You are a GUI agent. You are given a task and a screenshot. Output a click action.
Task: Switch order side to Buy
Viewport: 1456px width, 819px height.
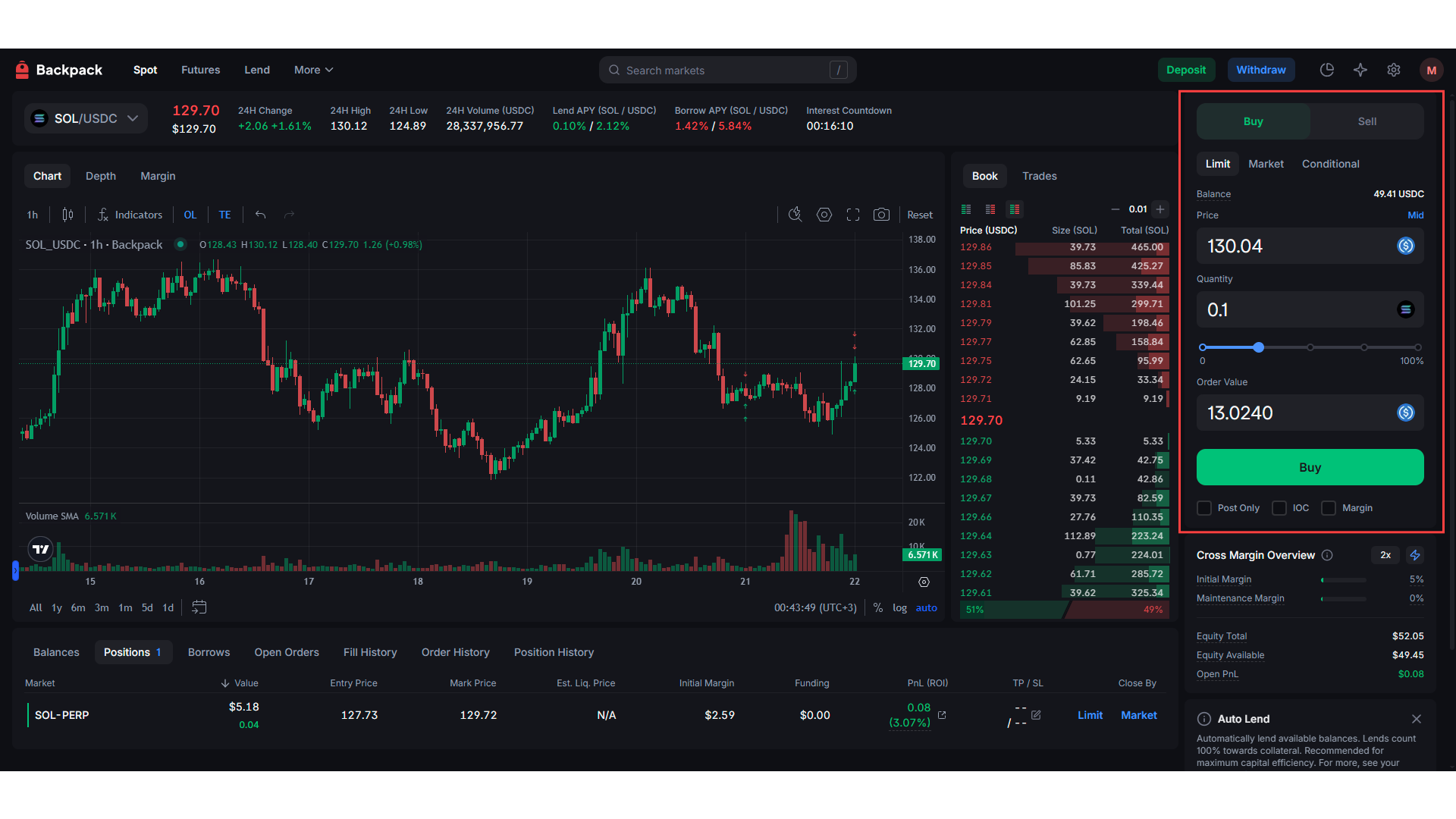click(x=1254, y=121)
